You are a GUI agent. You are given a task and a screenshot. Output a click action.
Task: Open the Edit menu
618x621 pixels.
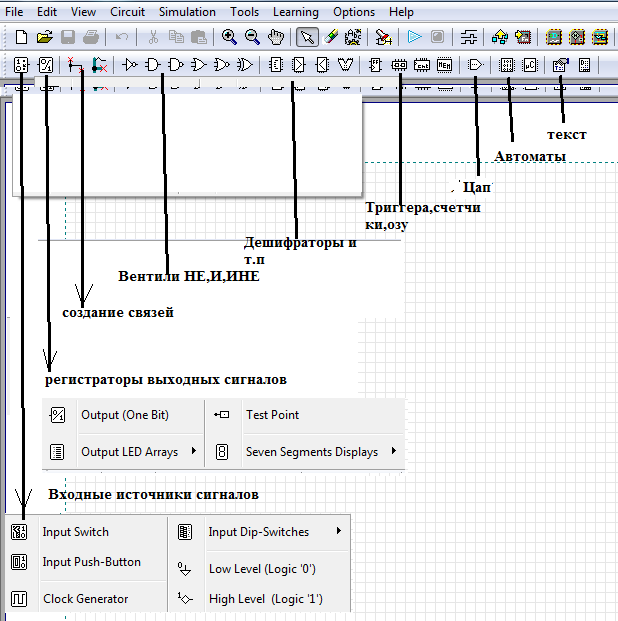pyautogui.click(x=47, y=12)
